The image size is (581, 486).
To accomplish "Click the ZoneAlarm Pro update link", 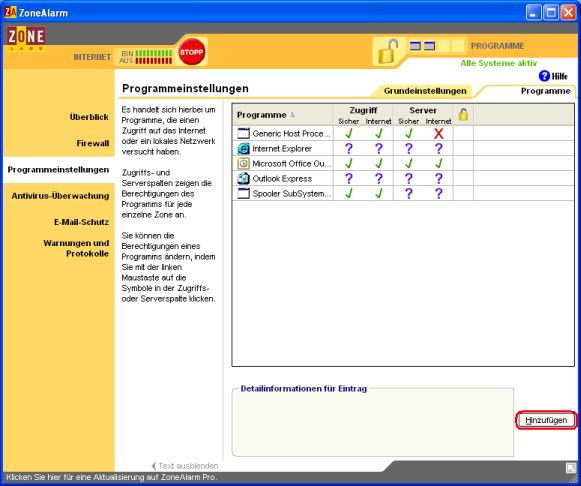I will click(112, 477).
